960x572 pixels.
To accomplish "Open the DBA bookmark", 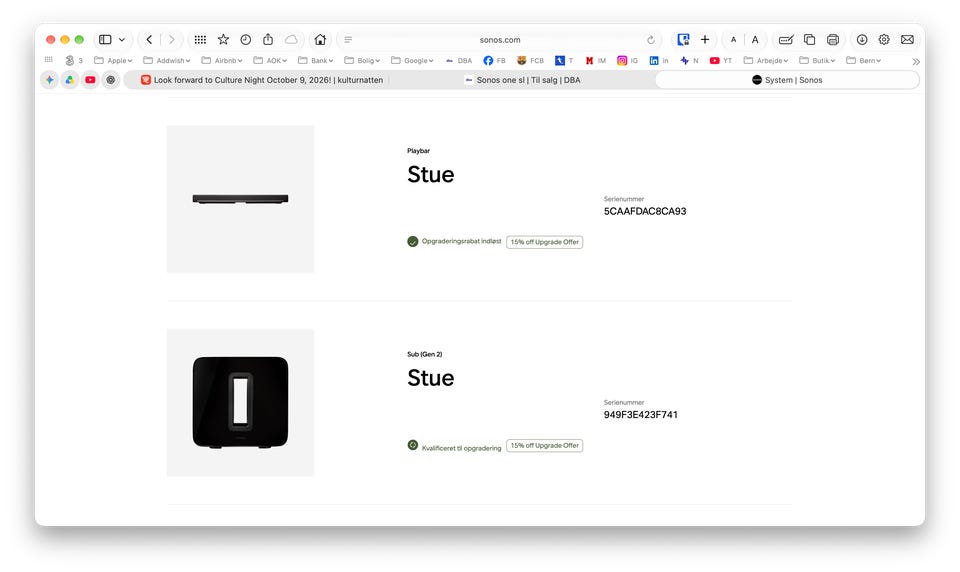I will pyautogui.click(x=459, y=61).
